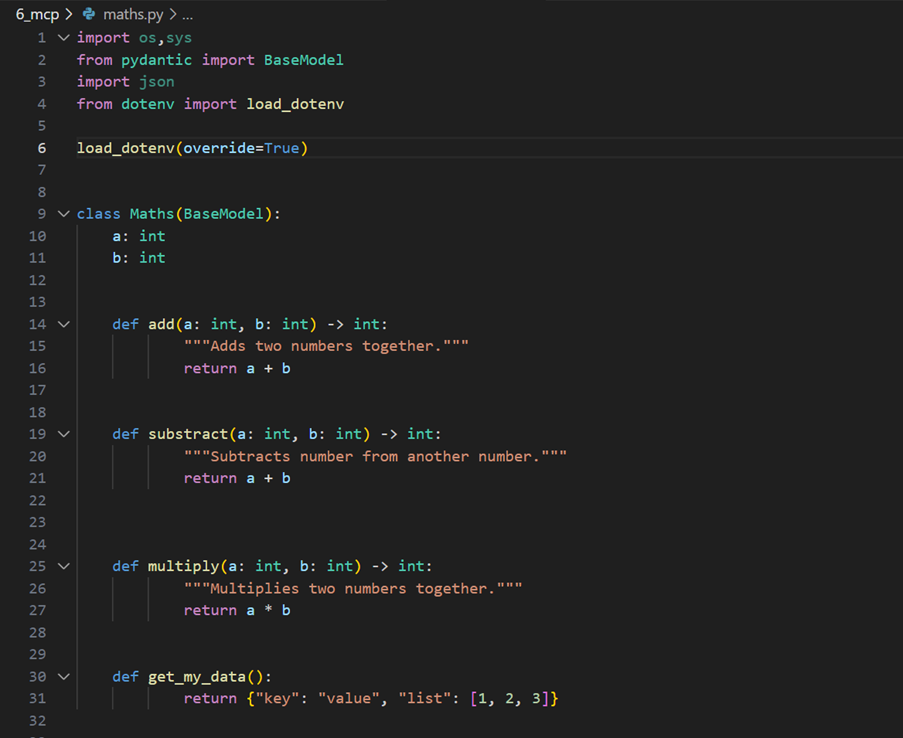
Task: Click docstring 'Subtracts number from another number.'
Action: click(375, 456)
